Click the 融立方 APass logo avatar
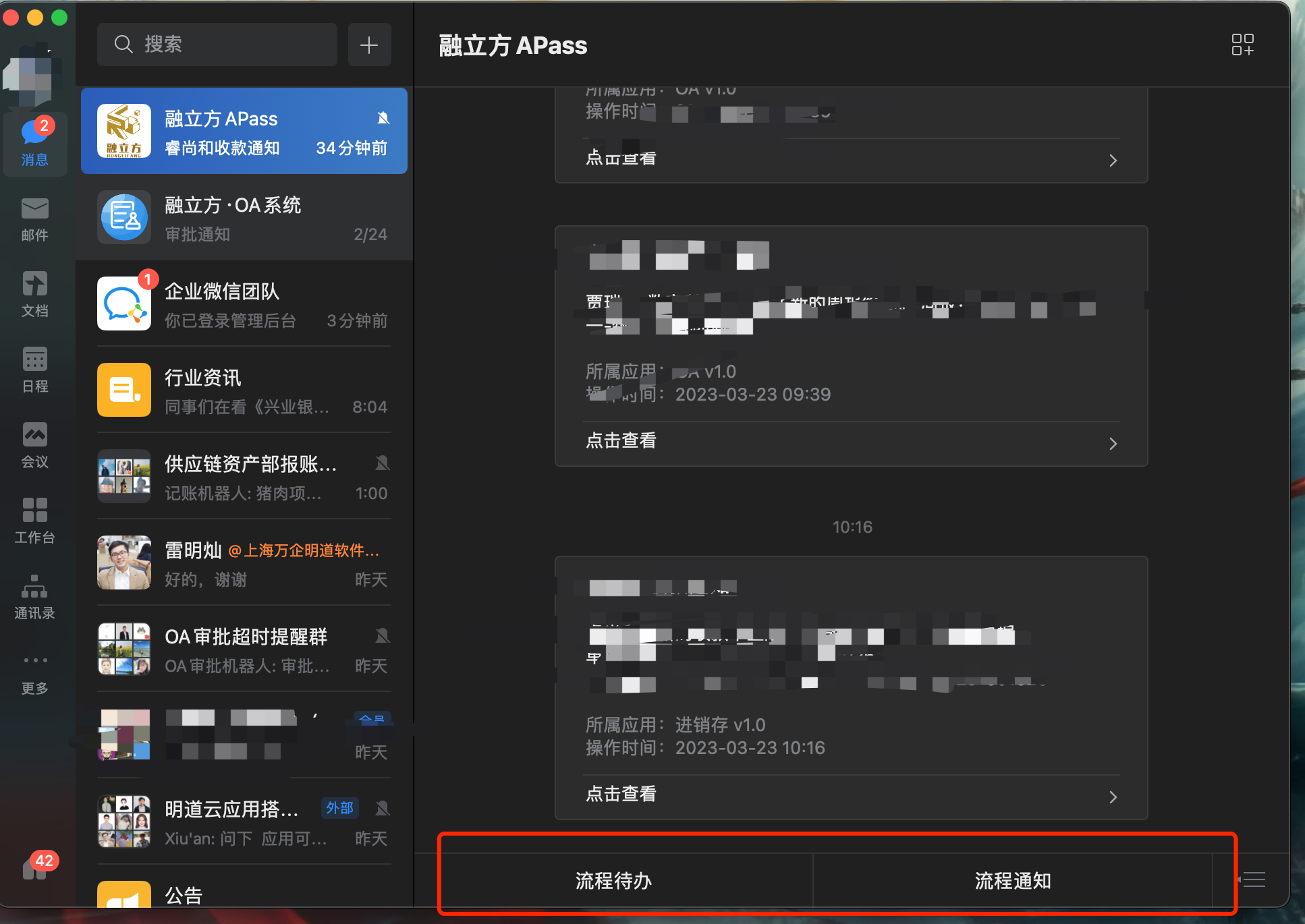Screen dimensions: 1305x924 [x=124, y=131]
